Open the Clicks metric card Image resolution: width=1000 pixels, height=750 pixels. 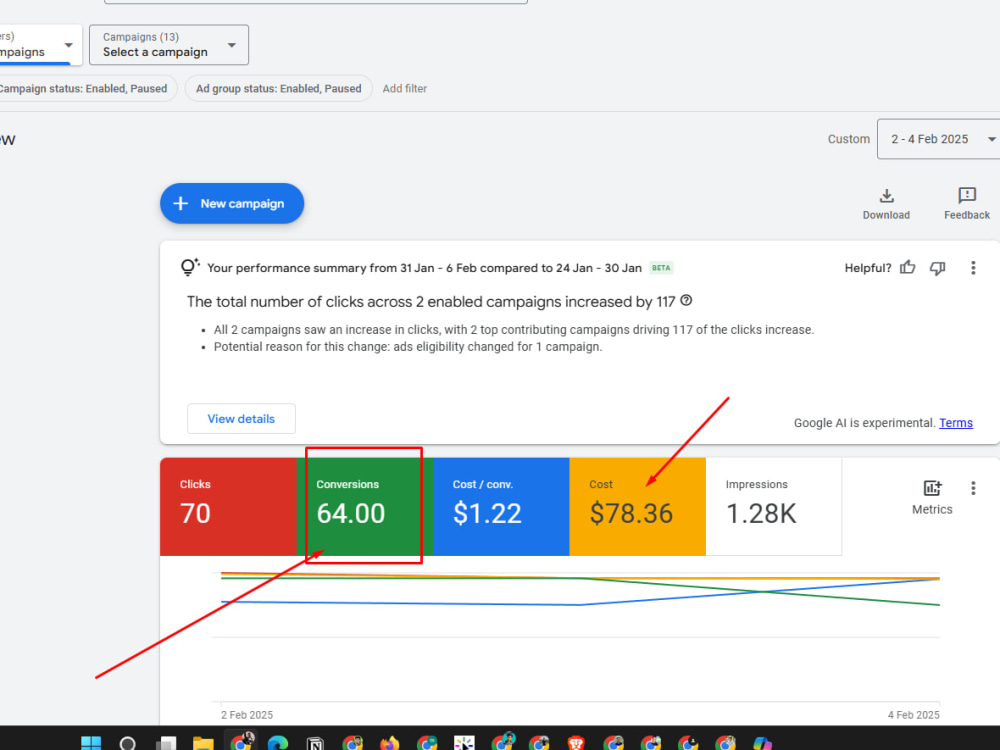tap(228, 506)
